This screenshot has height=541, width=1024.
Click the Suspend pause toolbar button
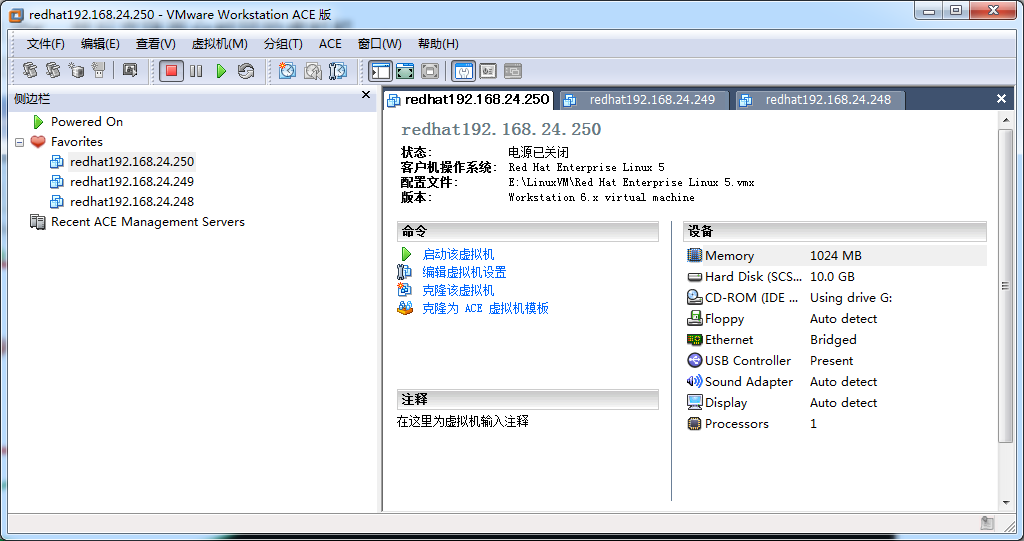[x=196, y=71]
